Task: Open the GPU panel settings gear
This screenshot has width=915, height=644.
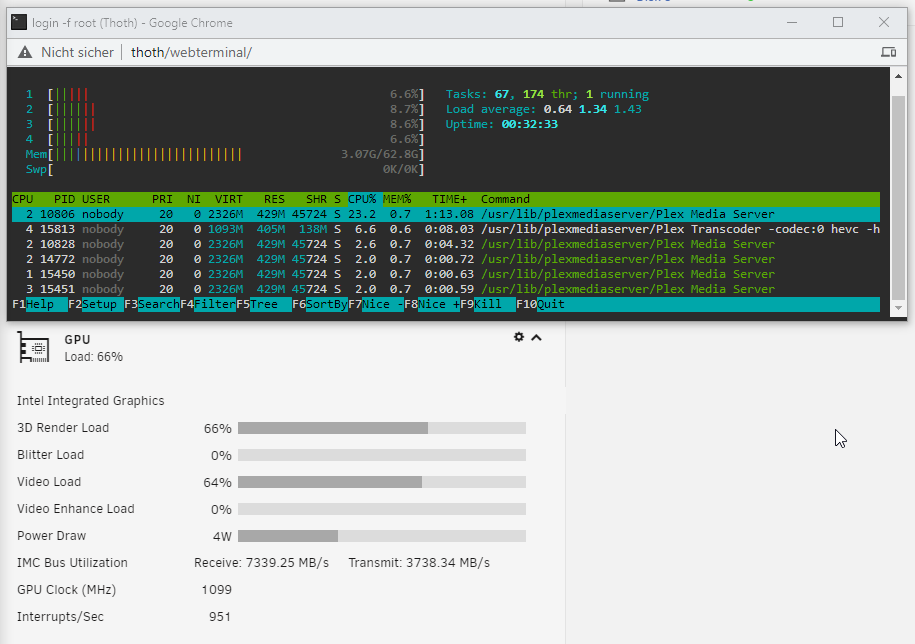Action: (518, 337)
